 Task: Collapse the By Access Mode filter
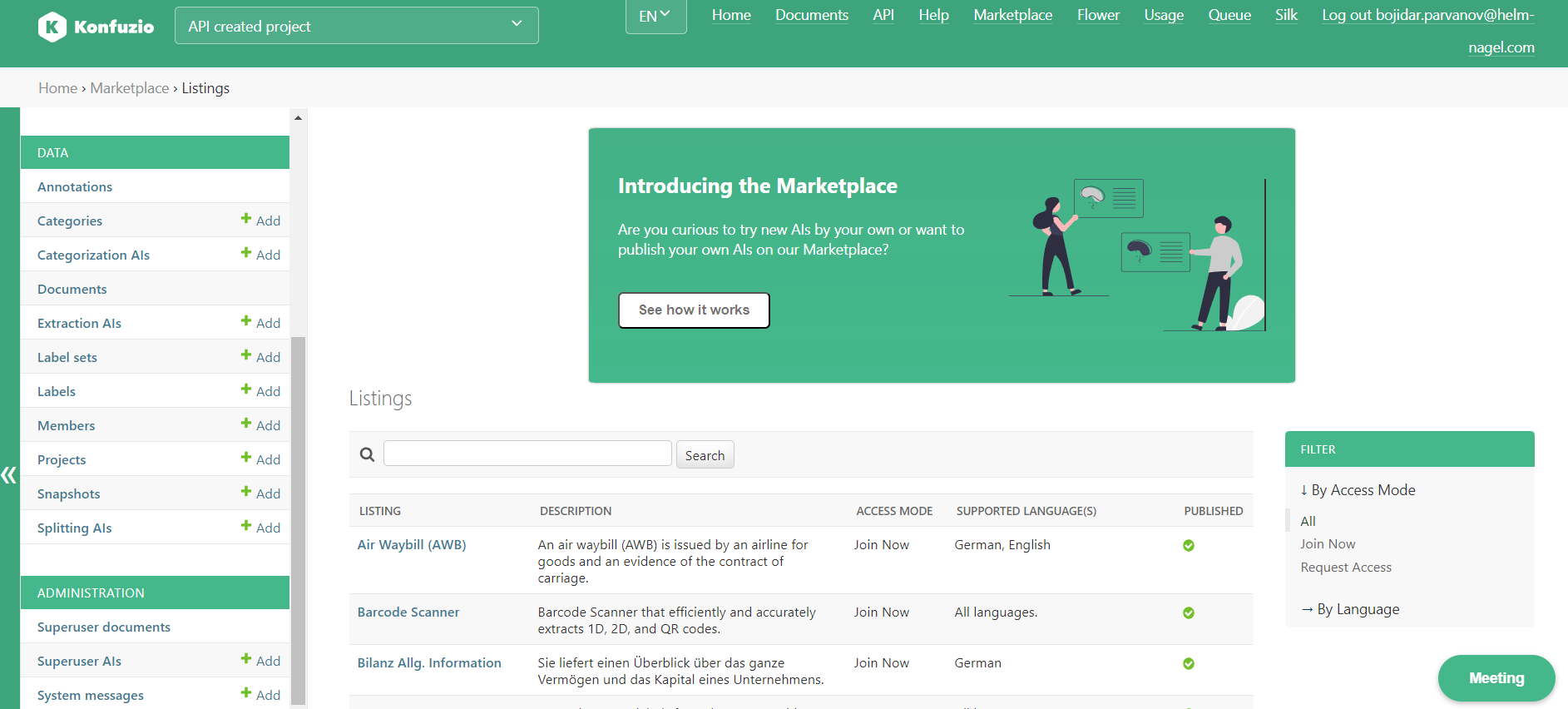(x=1358, y=490)
